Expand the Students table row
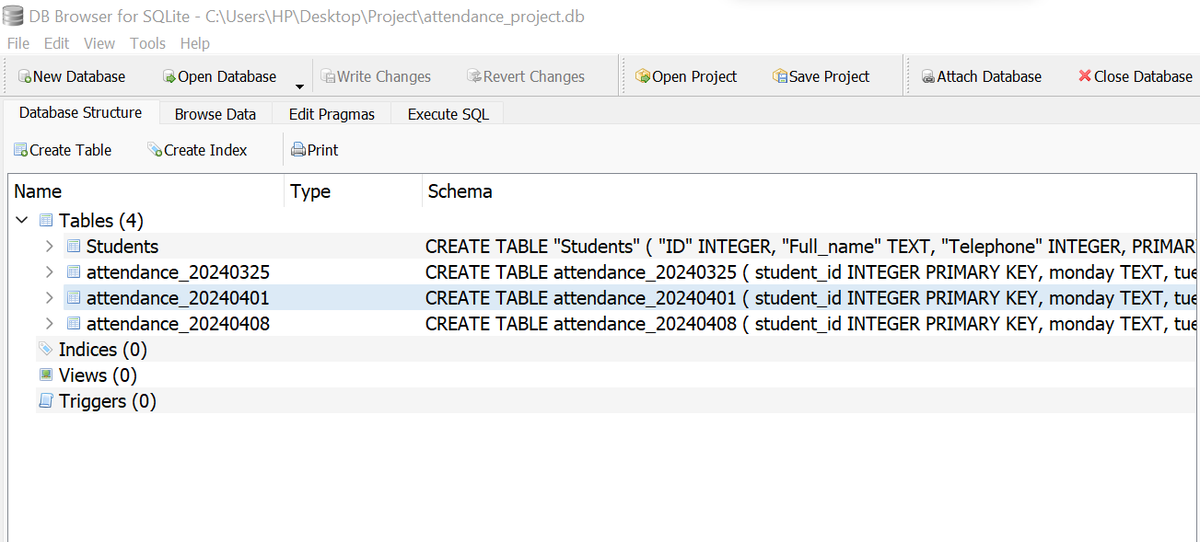The width and height of the screenshot is (1200, 542). tap(49, 246)
